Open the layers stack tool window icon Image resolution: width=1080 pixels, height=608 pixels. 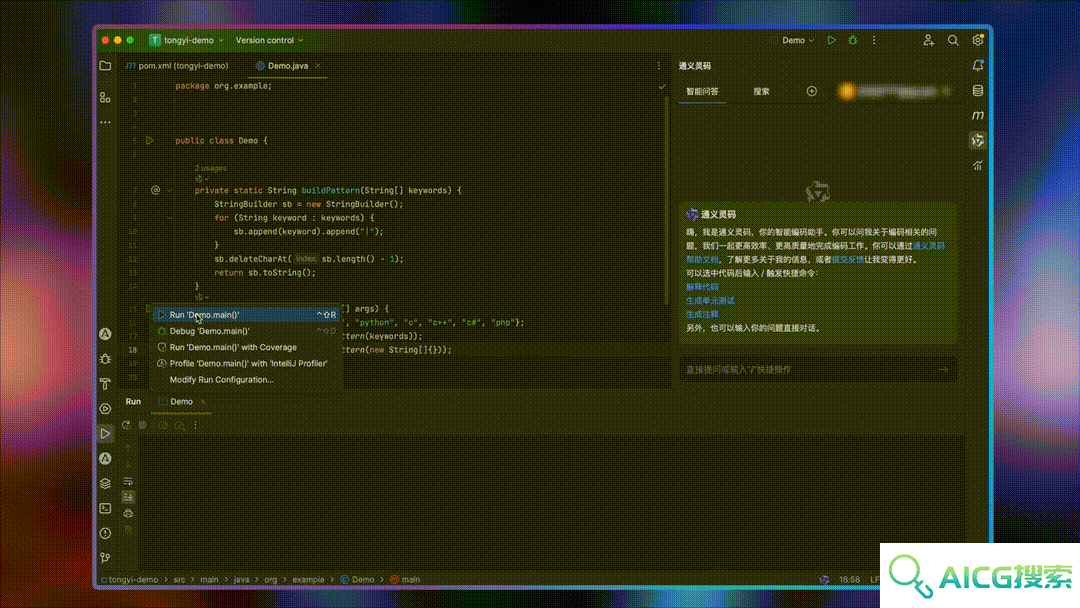point(105,483)
